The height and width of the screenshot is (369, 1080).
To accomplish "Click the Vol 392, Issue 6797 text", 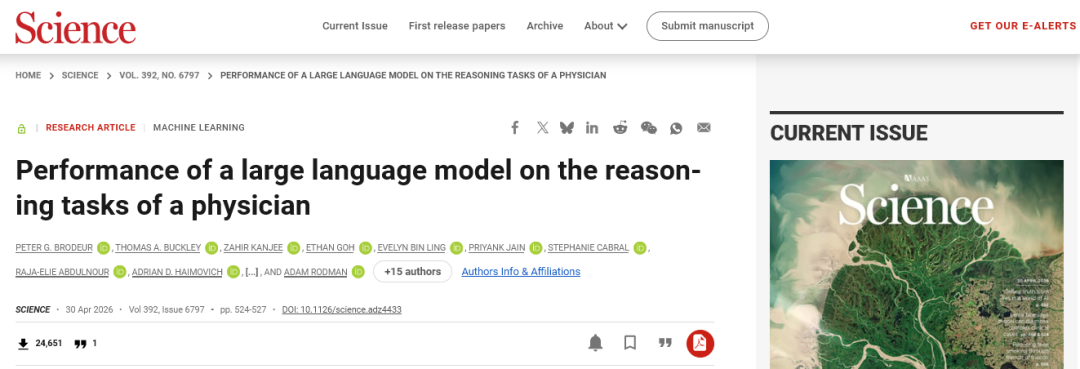I will click(167, 310).
